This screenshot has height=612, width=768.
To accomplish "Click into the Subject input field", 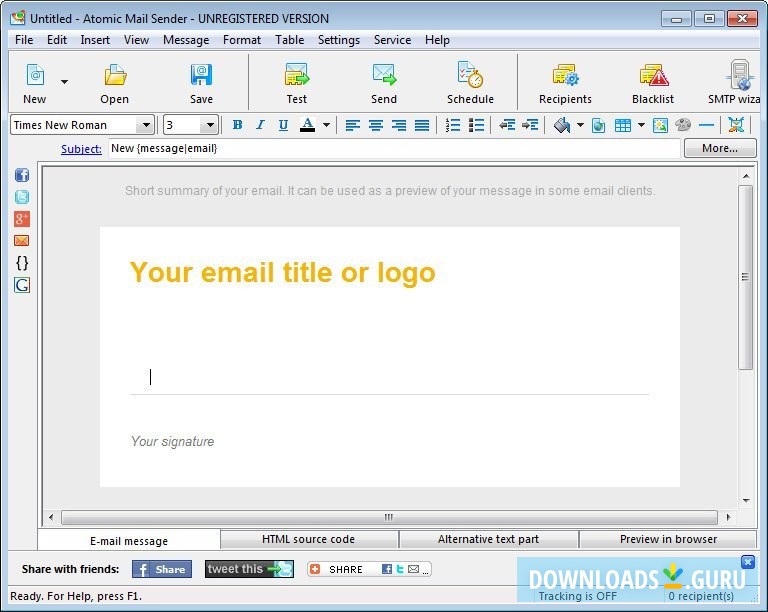I will pyautogui.click(x=394, y=148).
